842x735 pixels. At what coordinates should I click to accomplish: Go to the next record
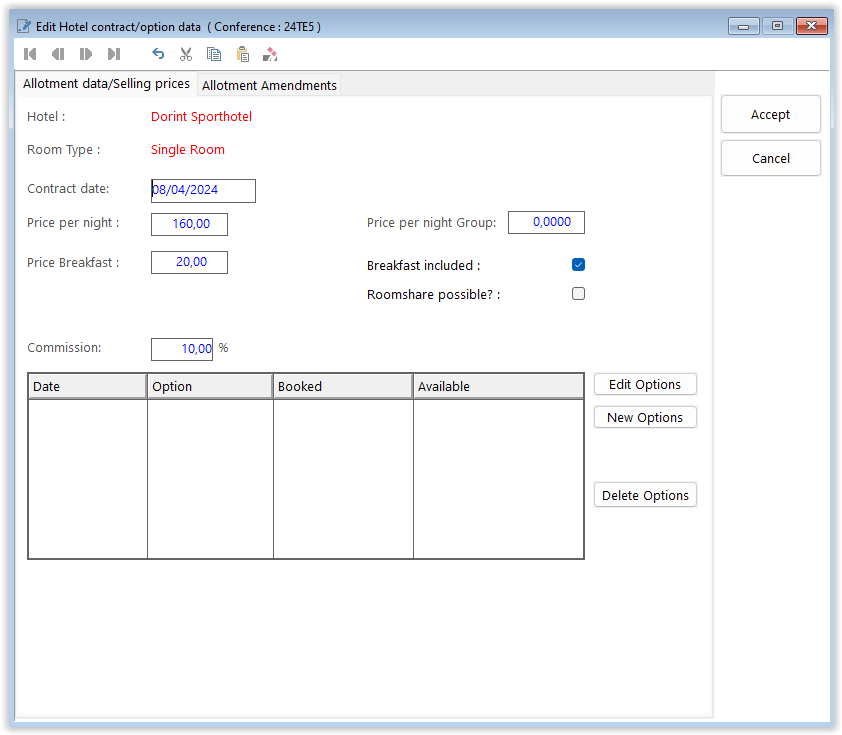[86, 54]
